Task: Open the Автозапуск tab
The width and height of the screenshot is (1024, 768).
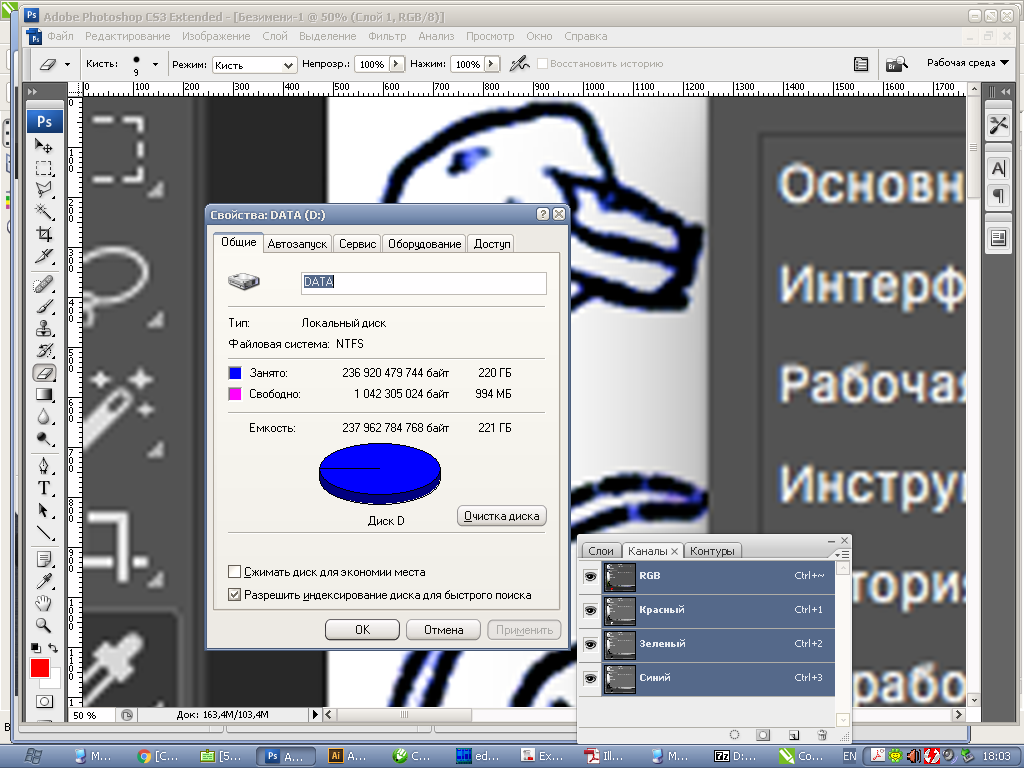Action: pyautogui.click(x=297, y=244)
